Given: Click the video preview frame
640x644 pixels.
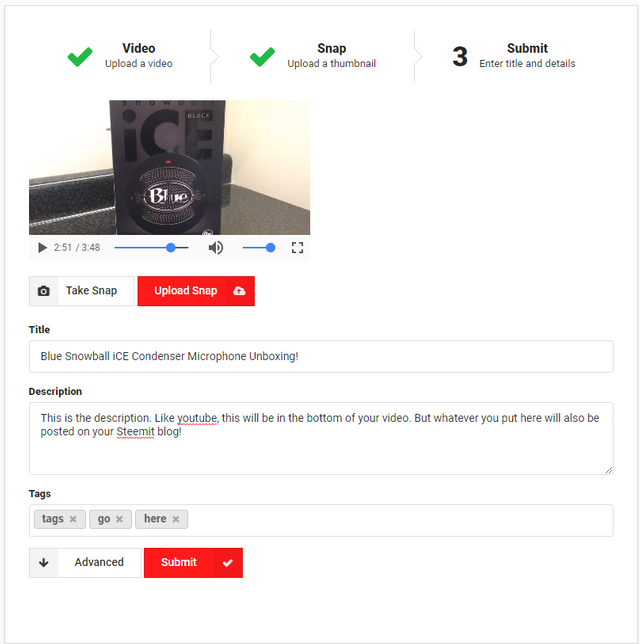Looking at the screenshot, I should (x=169, y=168).
